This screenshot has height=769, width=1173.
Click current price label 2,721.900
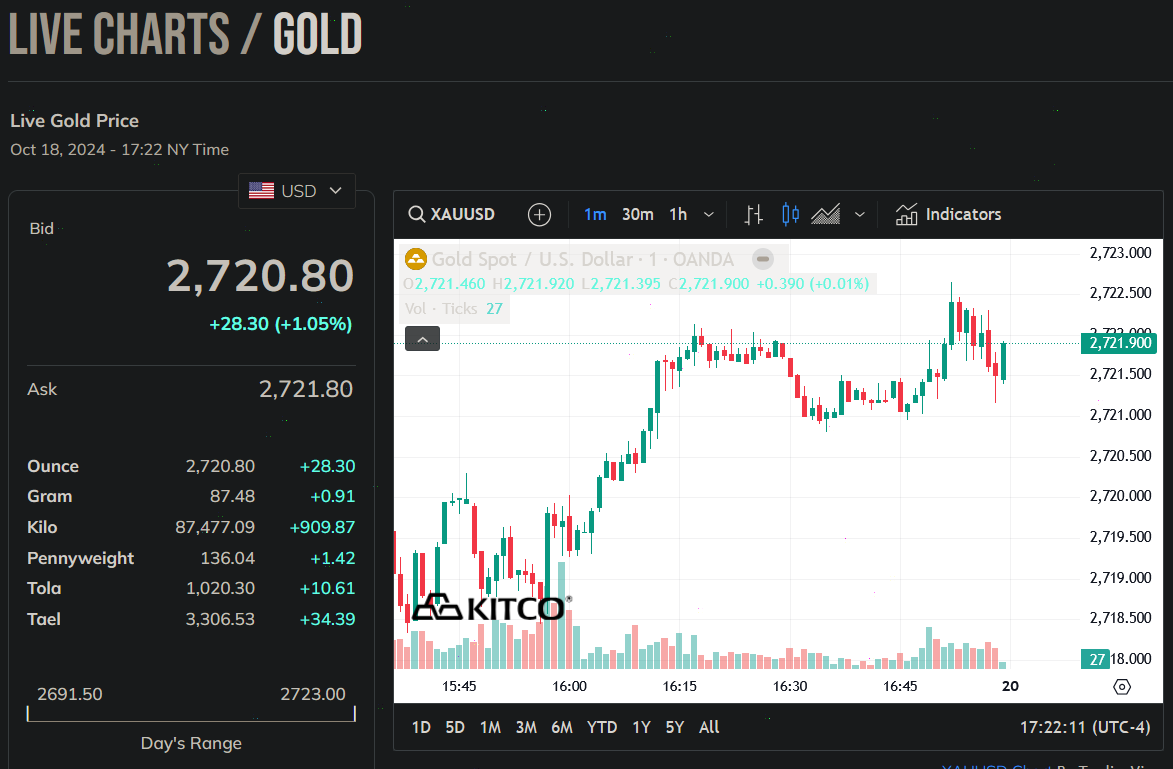tap(1119, 343)
